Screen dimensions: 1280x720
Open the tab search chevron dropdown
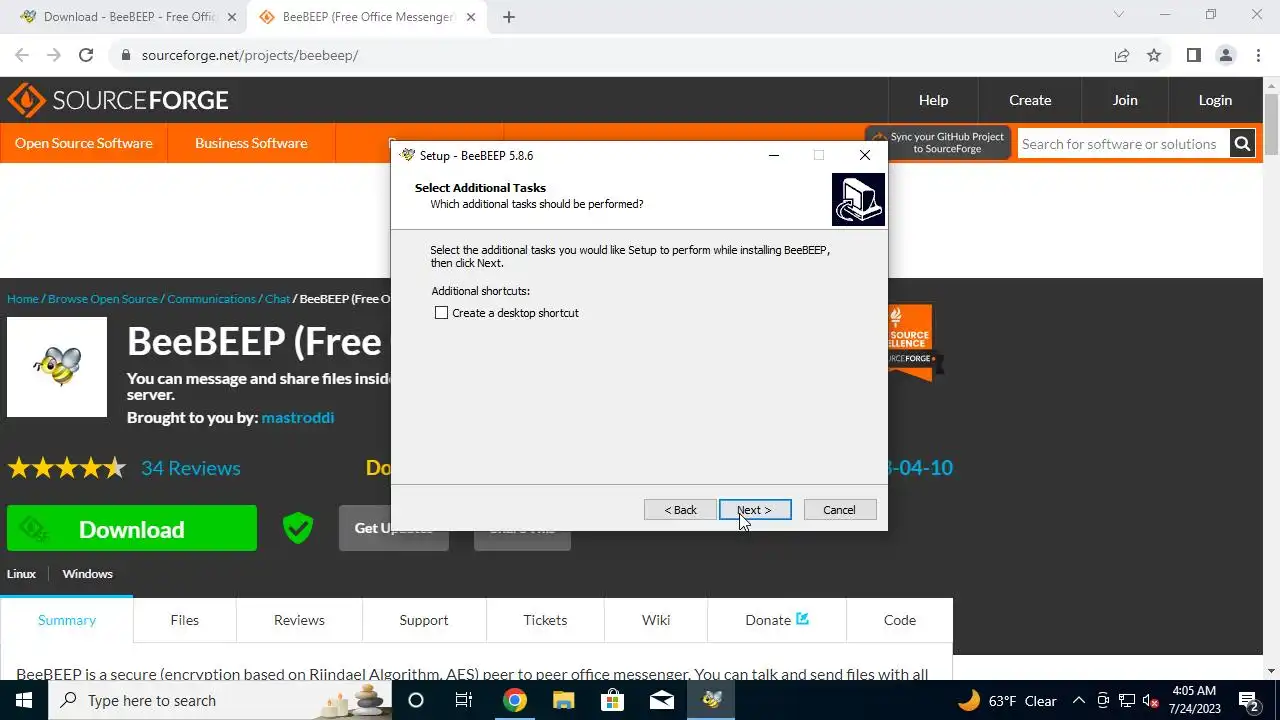click(1119, 15)
